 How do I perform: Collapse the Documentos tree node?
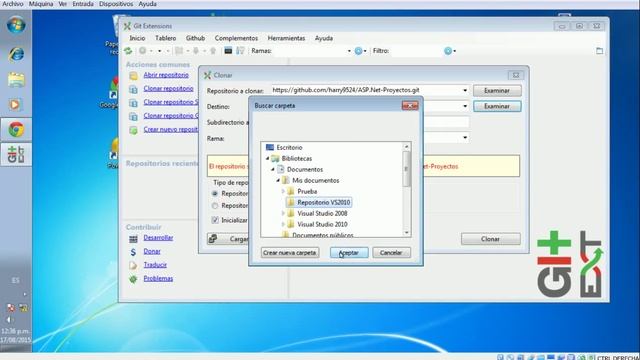273,169
